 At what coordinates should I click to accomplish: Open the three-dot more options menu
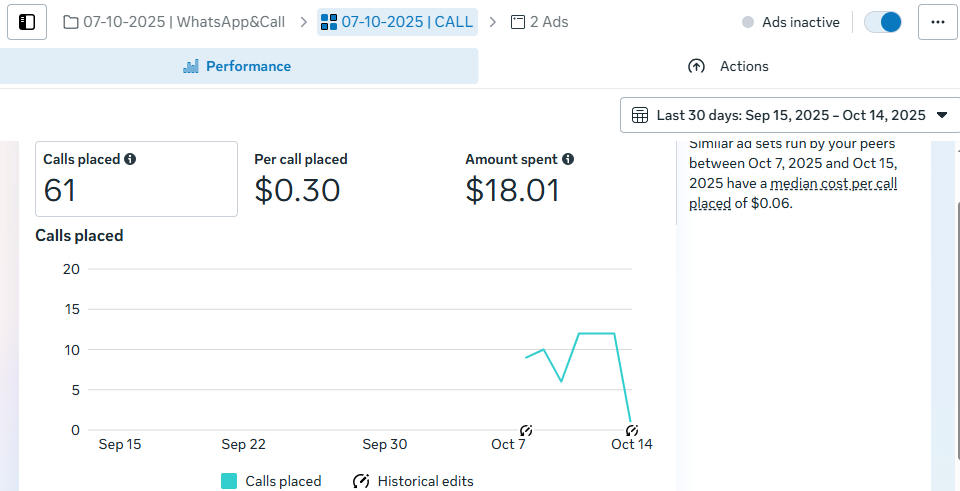click(x=937, y=21)
